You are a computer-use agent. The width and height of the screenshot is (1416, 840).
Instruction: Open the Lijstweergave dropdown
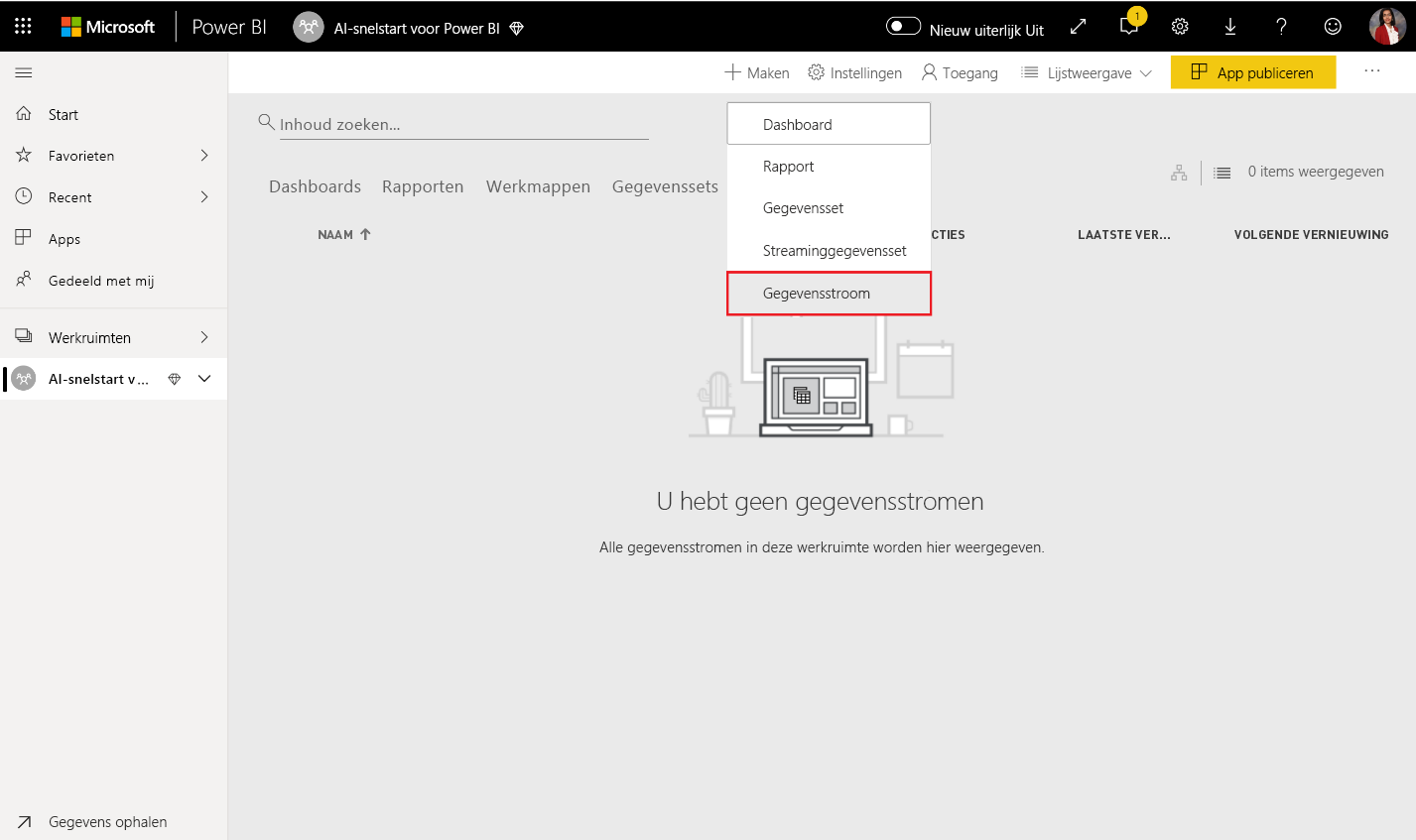tap(1087, 72)
